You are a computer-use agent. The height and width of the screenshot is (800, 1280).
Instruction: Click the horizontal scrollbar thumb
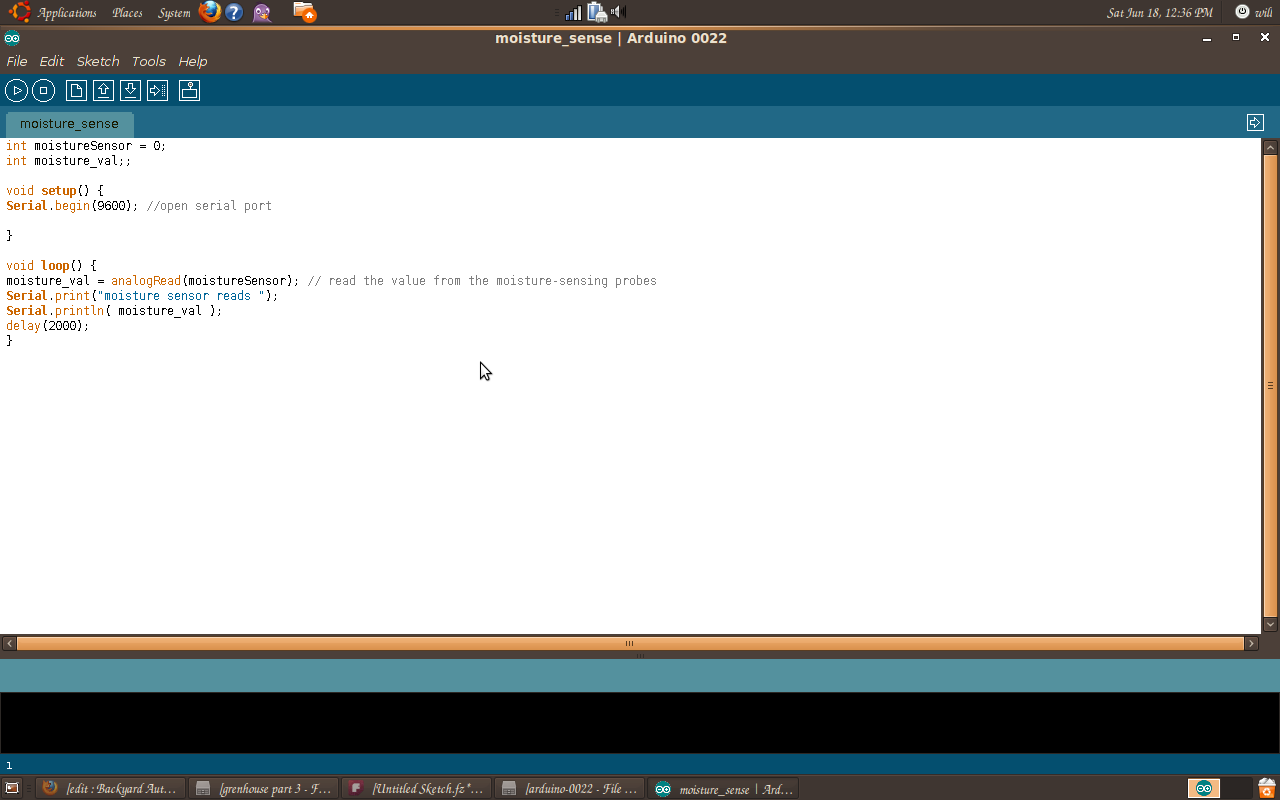(x=630, y=644)
